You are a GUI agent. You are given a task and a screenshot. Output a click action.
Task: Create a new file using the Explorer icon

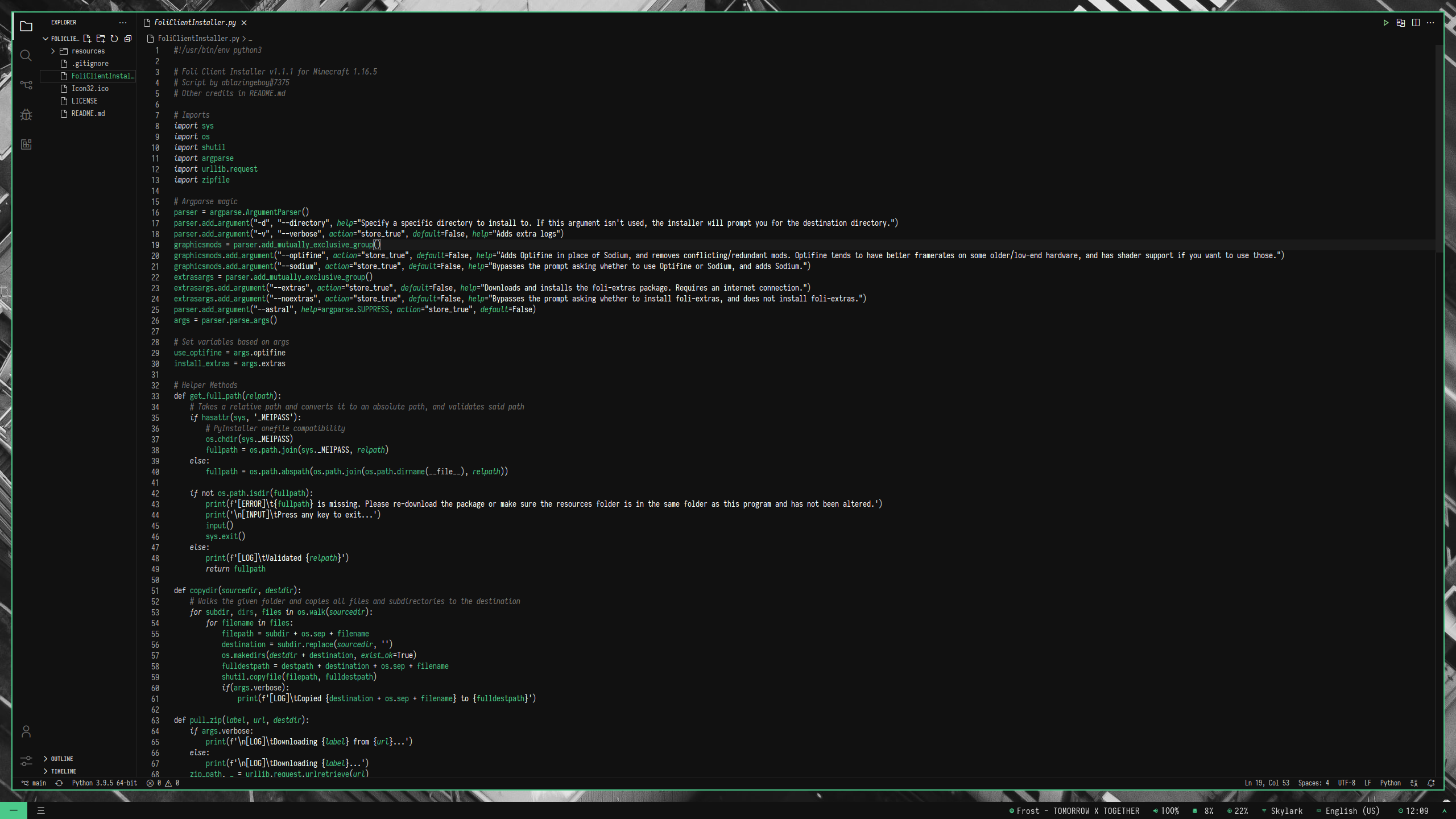[88, 39]
